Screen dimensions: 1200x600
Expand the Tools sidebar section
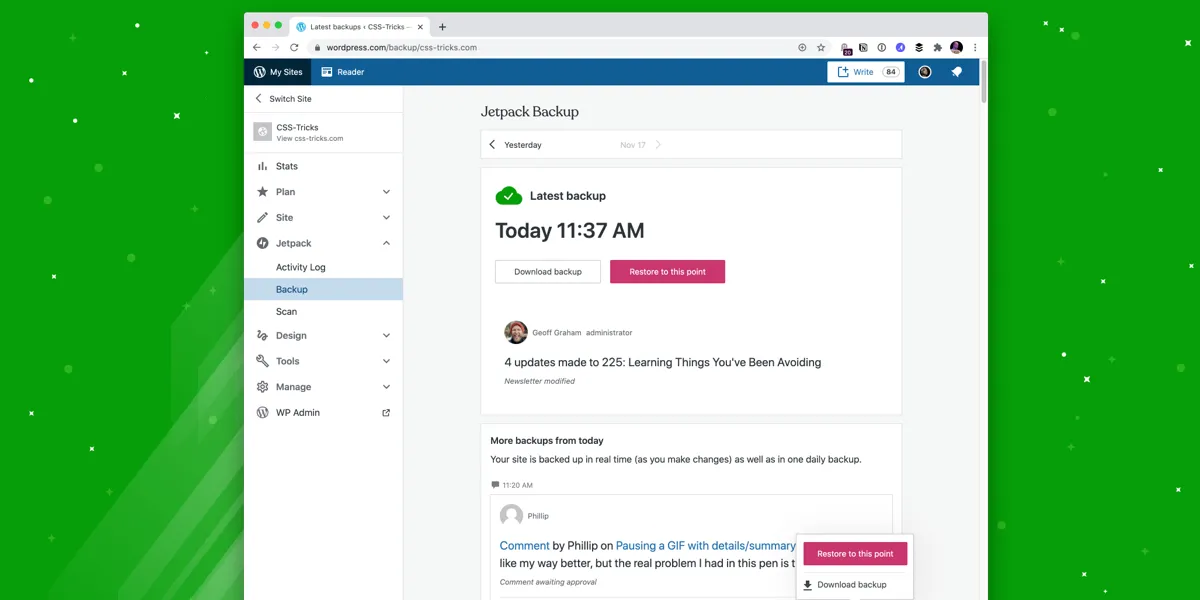323,361
